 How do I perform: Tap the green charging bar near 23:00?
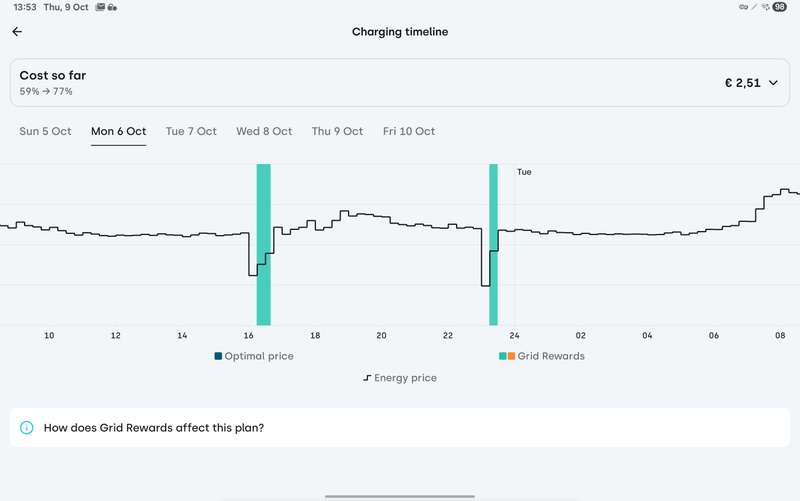[493, 245]
